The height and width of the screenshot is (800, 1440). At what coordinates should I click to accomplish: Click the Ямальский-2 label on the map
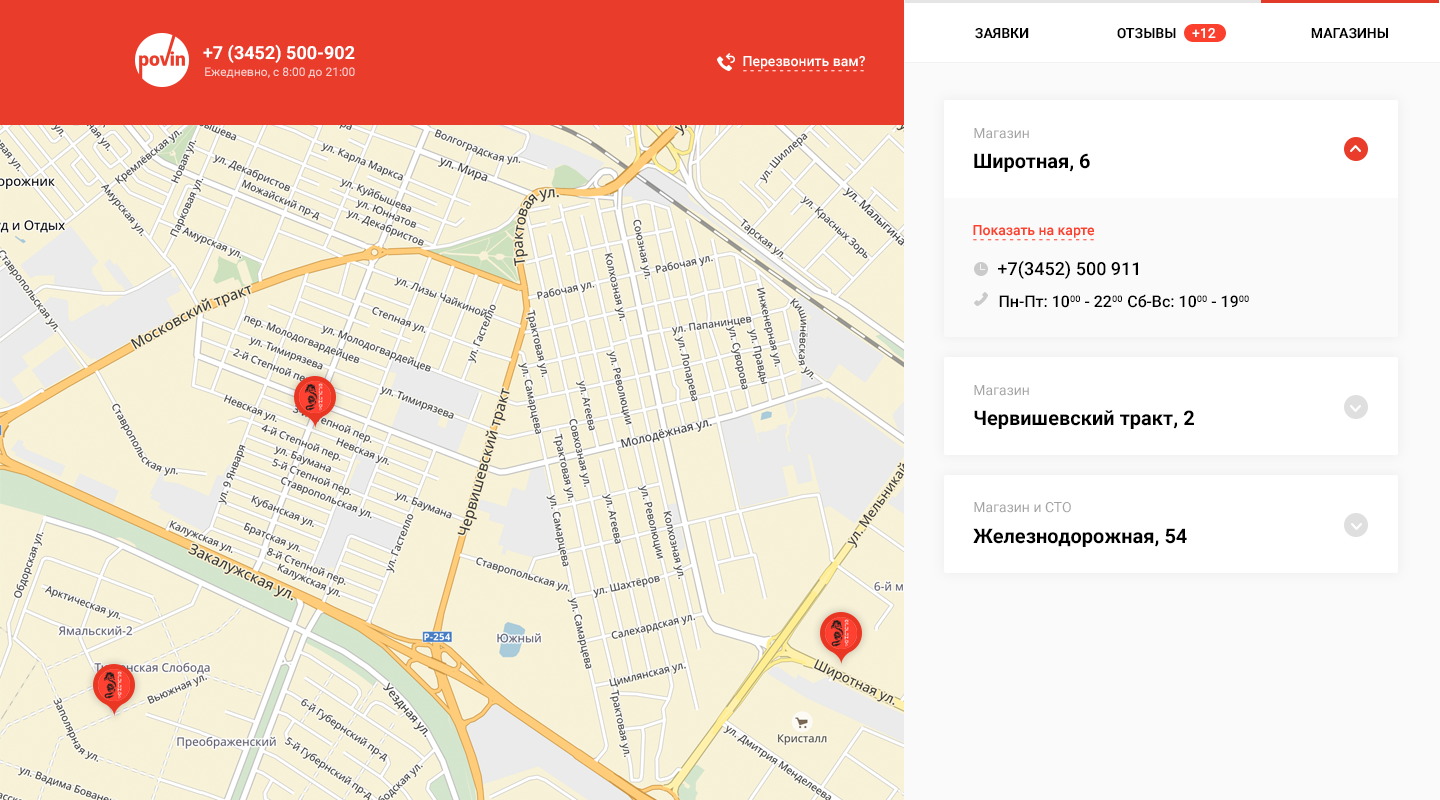tap(96, 631)
